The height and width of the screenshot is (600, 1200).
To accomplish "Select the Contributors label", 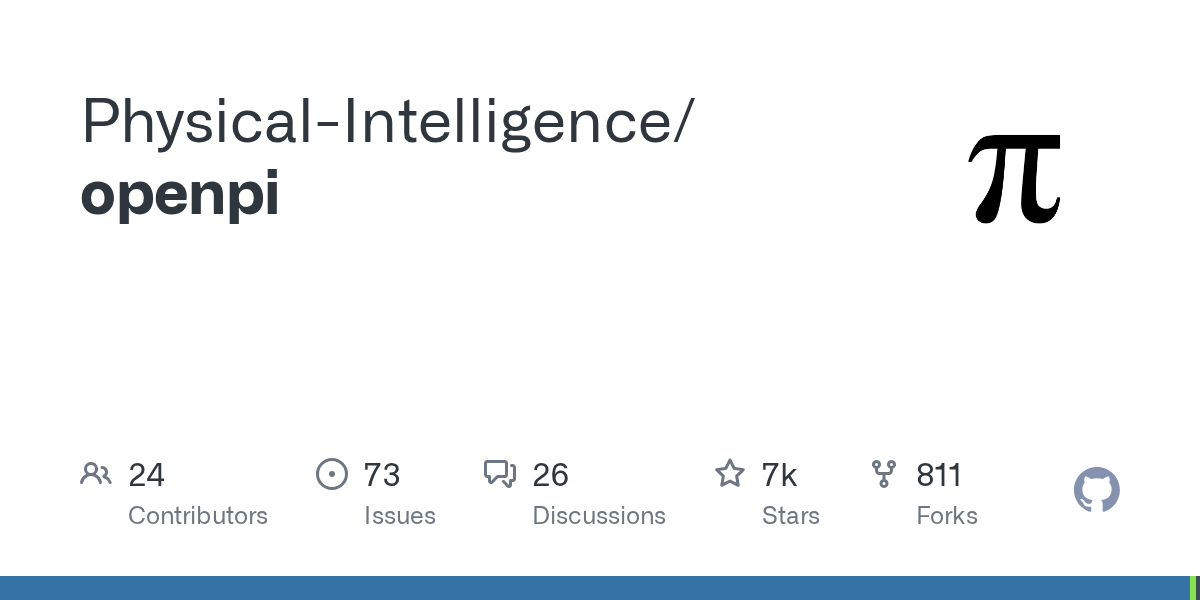I will pyautogui.click(x=198, y=516).
